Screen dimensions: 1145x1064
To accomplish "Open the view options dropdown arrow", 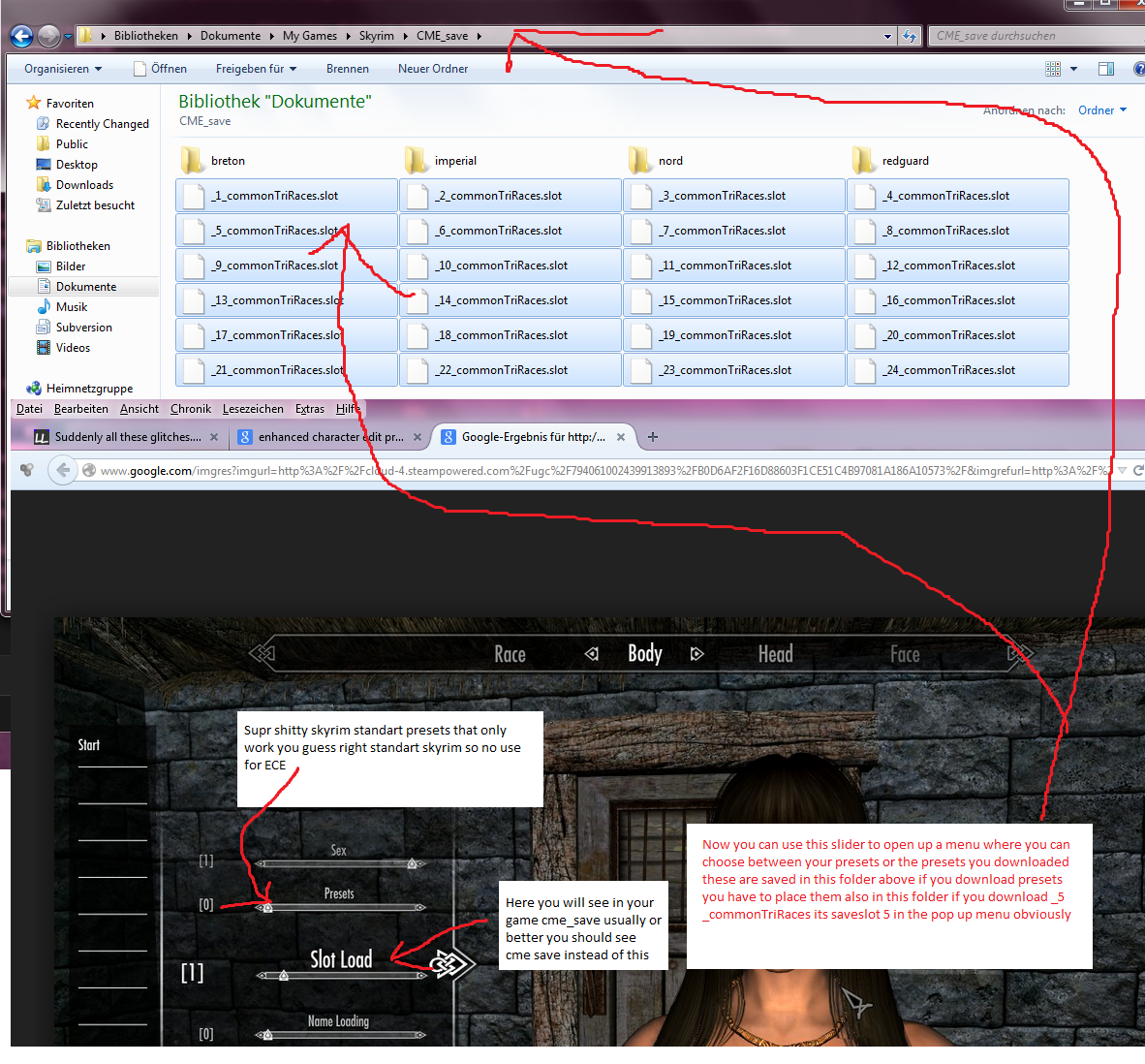I will [1073, 69].
